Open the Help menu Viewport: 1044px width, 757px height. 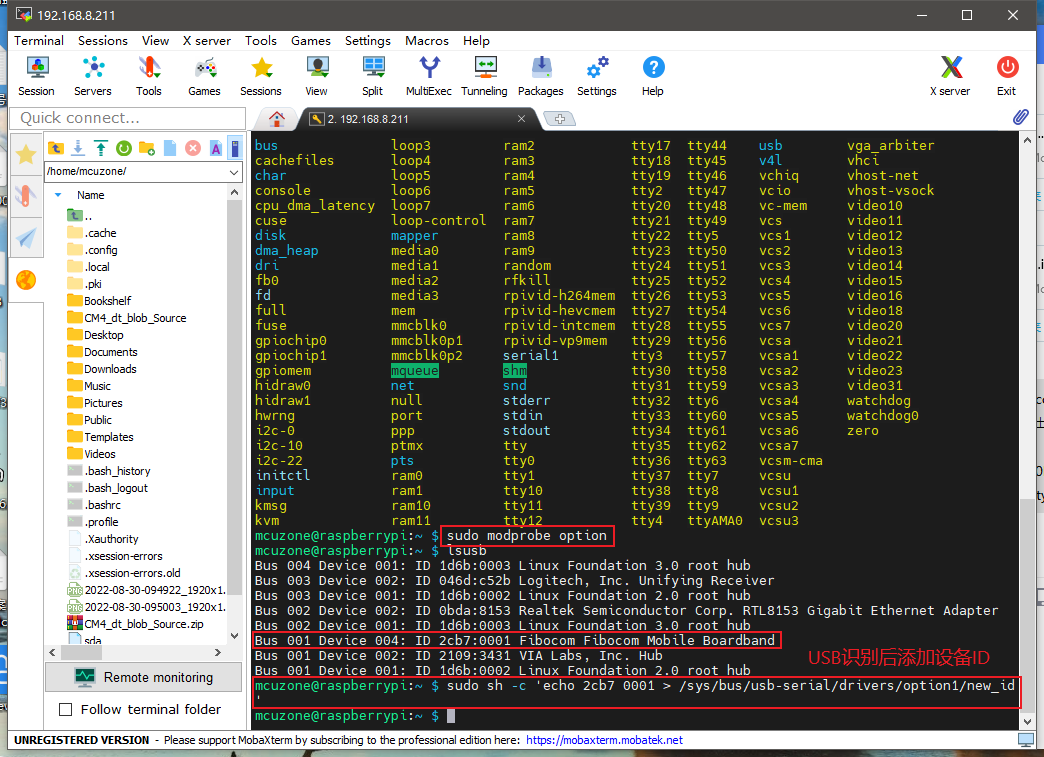476,41
